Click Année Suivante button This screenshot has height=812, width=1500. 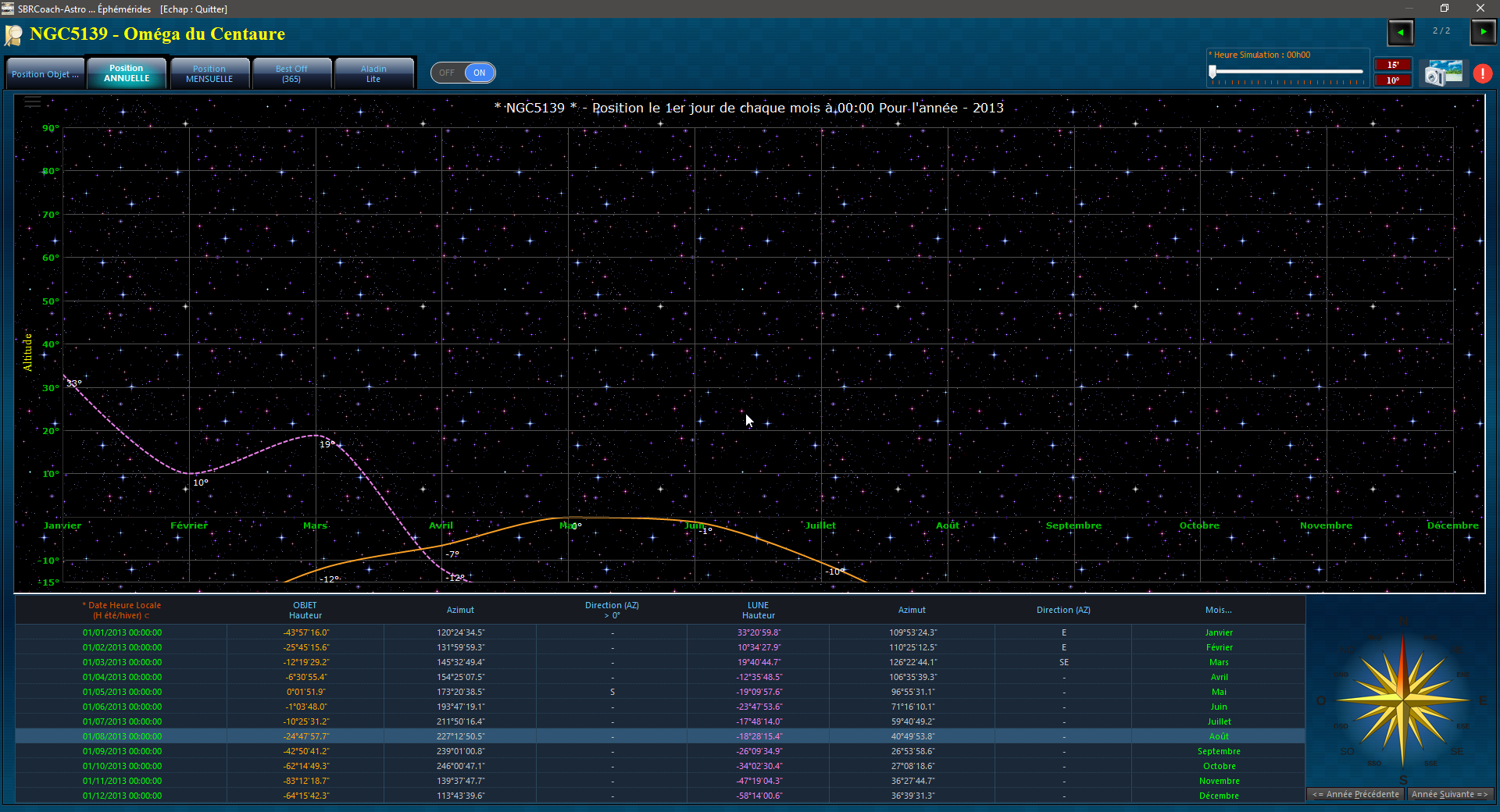coord(1450,794)
